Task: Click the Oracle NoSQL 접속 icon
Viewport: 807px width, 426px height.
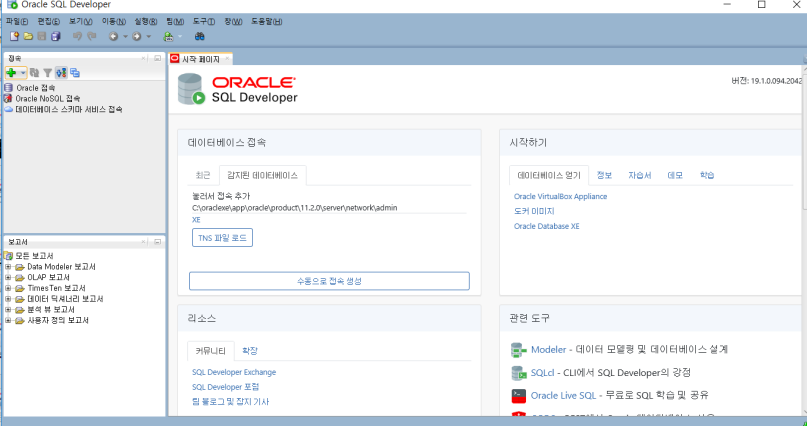Action: pyautogui.click(x=8, y=98)
